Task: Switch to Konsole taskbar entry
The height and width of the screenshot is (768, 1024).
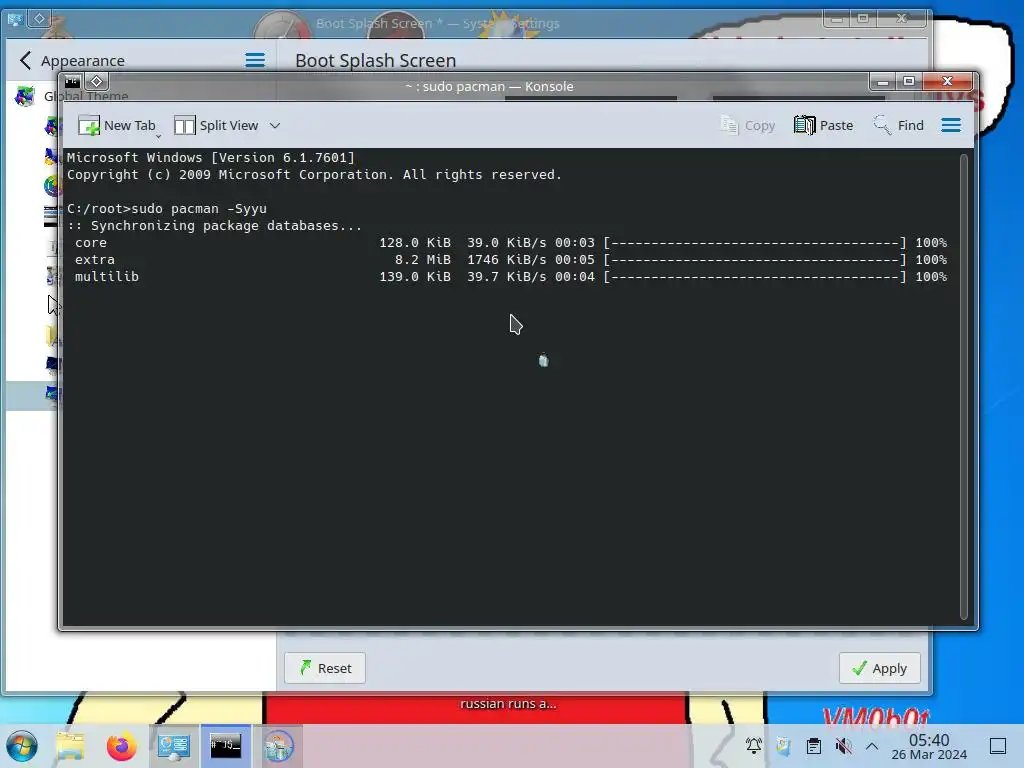Action: (x=225, y=746)
